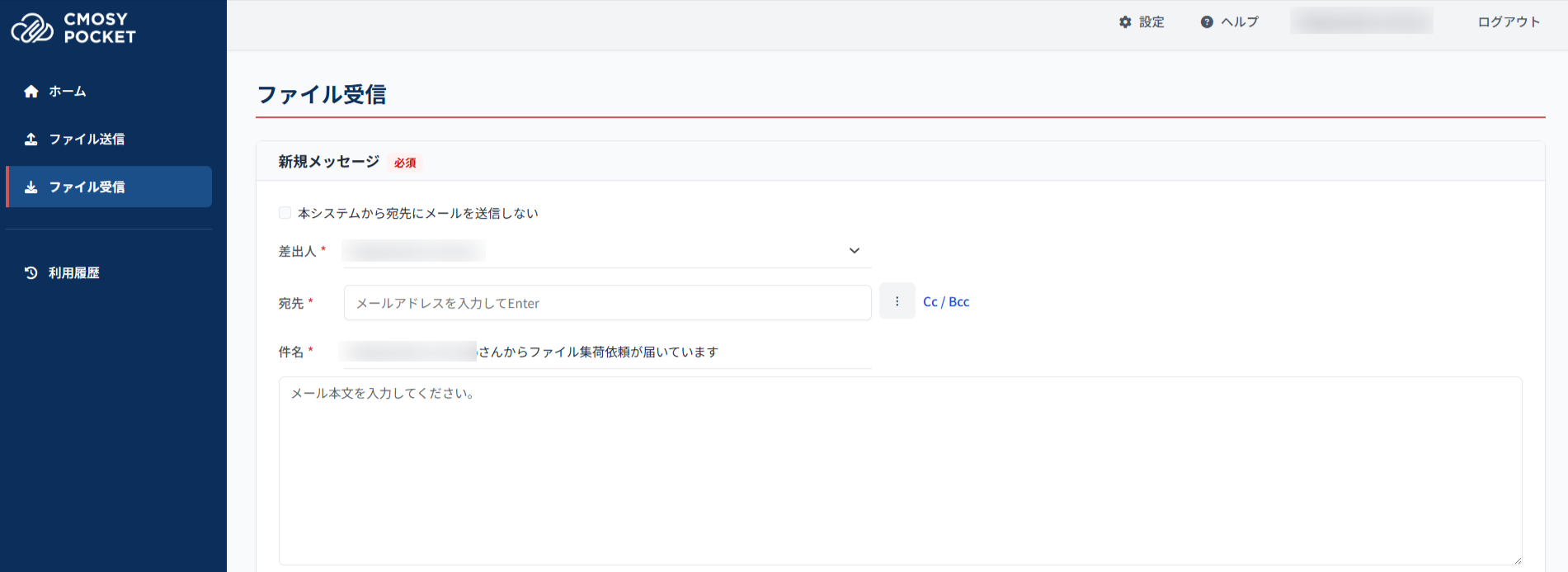Click the upload icon for ファイル送信
Image resolution: width=1568 pixels, height=572 pixels.
31,139
